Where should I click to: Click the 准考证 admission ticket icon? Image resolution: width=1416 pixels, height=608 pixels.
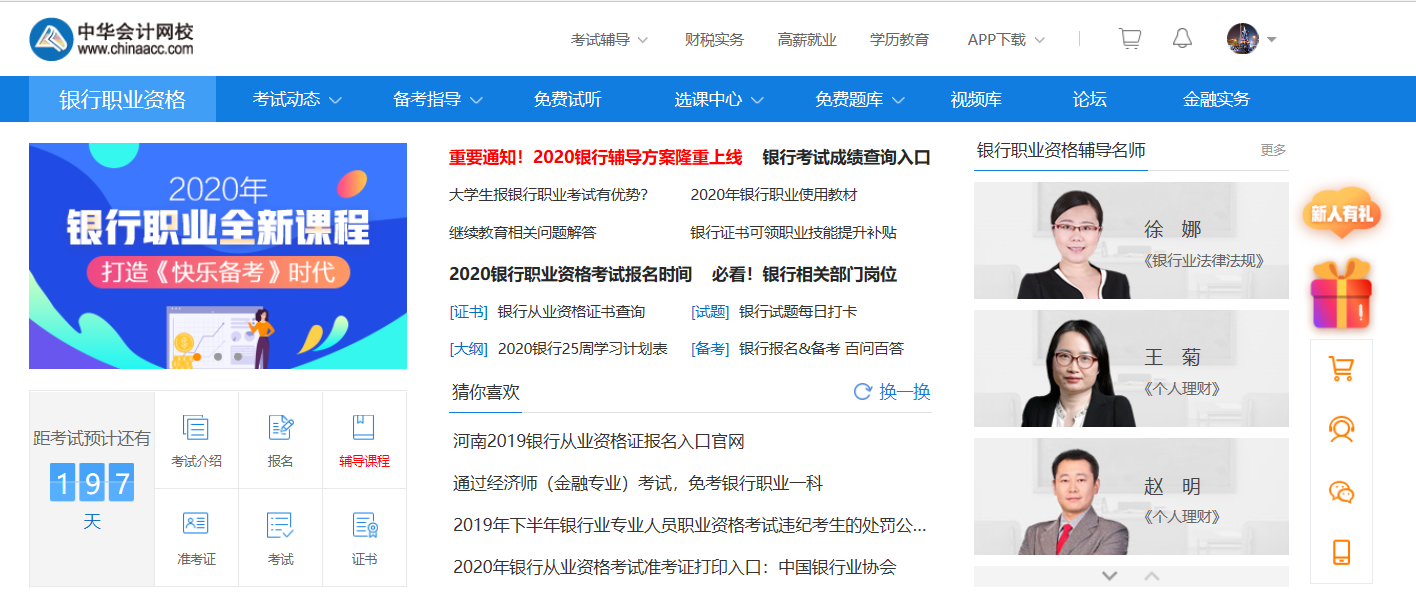click(196, 538)
